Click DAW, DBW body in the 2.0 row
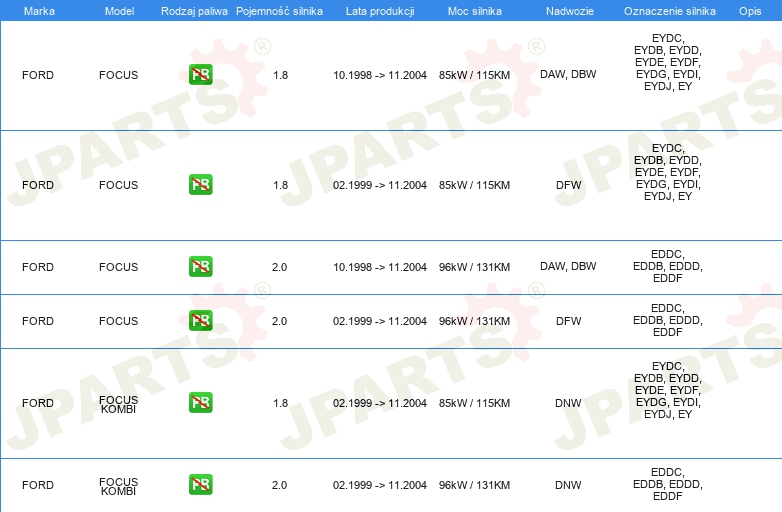The height and width of the screenshot is (512, 782). pyautogui.click(x=568, y=266)
